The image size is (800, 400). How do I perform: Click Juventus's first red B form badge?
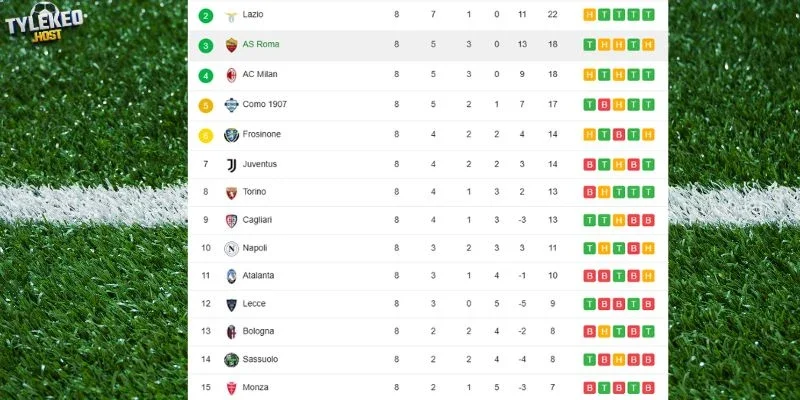point(589,165)
